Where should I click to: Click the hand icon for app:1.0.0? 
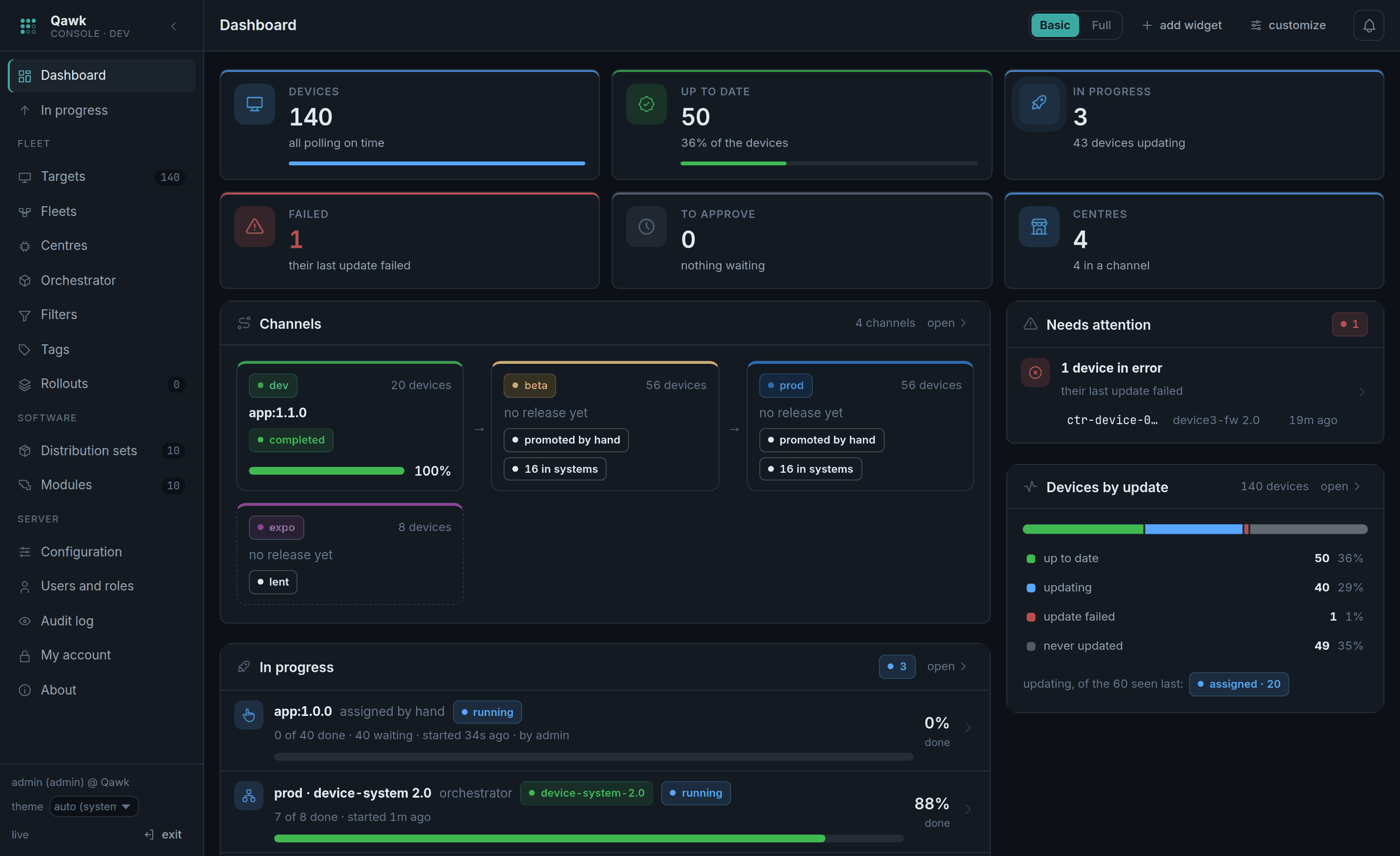click(x=249, y=715)
